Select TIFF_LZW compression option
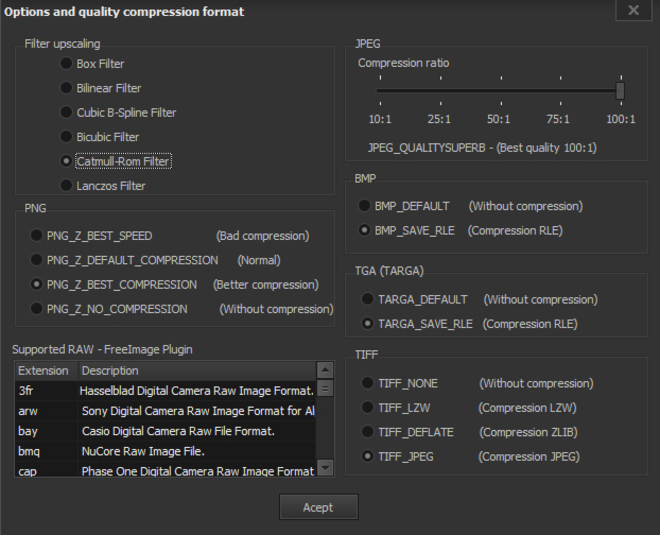 tap(367, 408)
